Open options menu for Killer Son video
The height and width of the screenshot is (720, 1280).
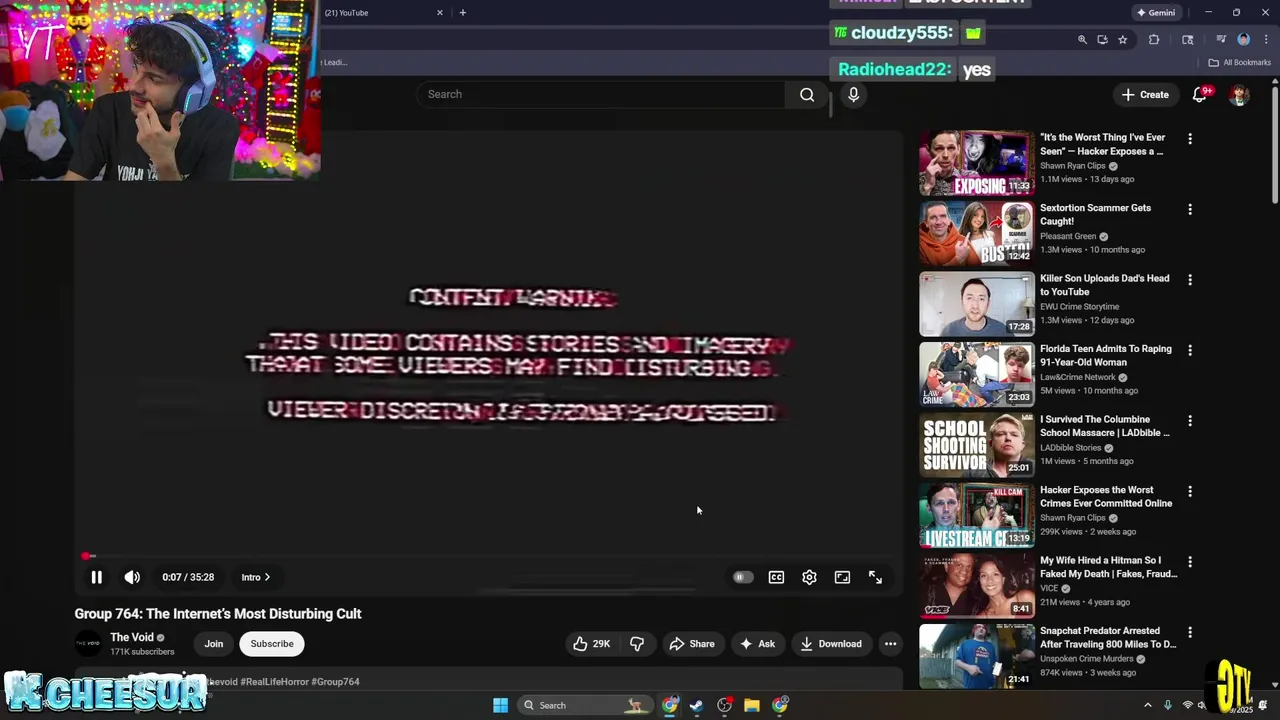[1190, 280]
